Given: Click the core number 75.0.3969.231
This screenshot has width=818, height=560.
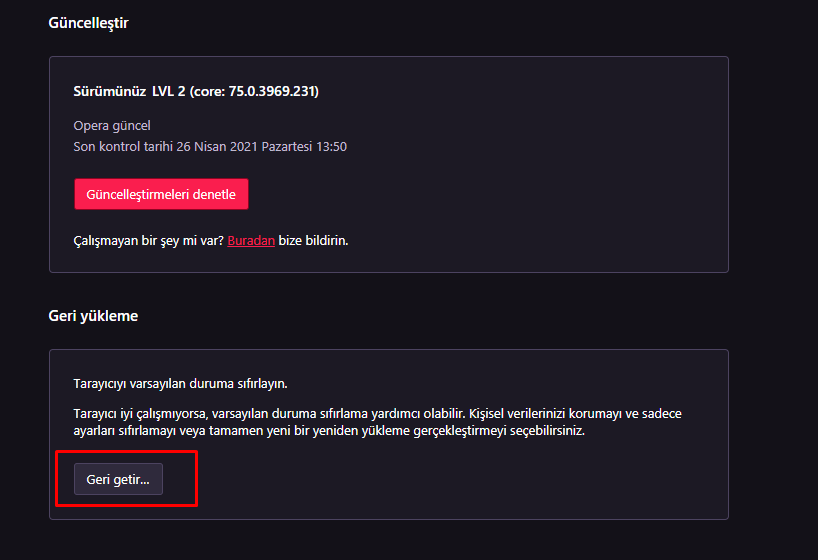Looking at the screenshot, I should point(273,92).
